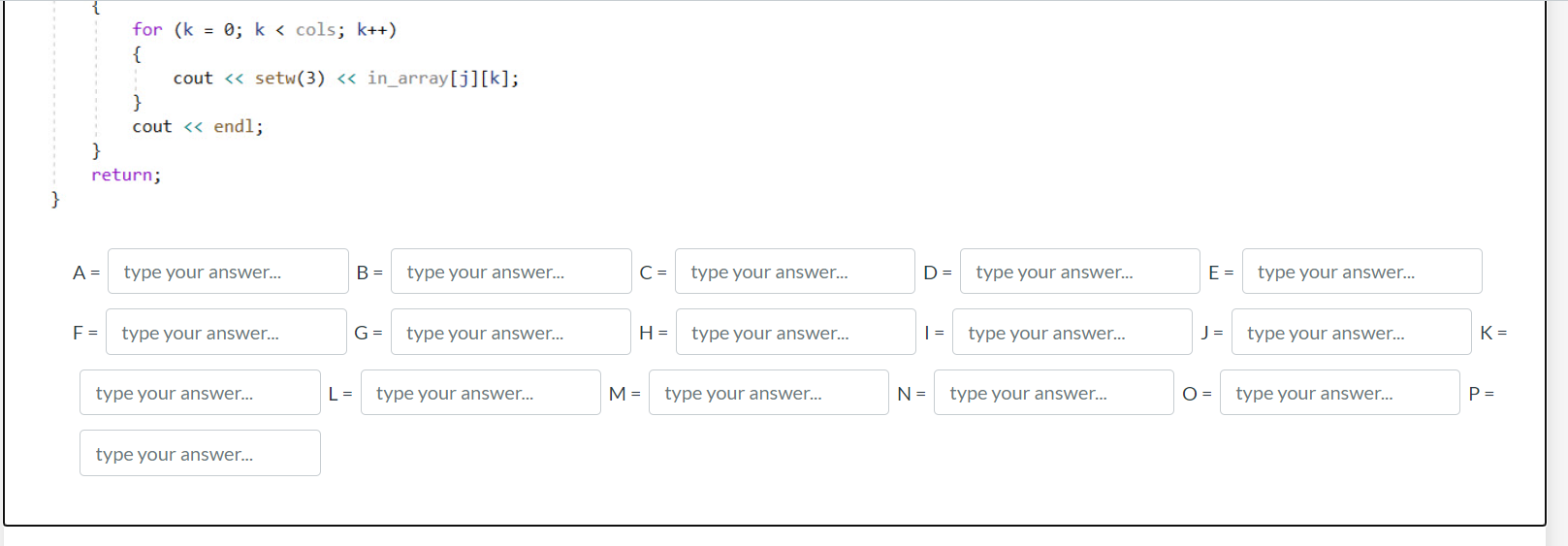
Task: Focus the O answer text box
Action: [x=1340, y=393]
